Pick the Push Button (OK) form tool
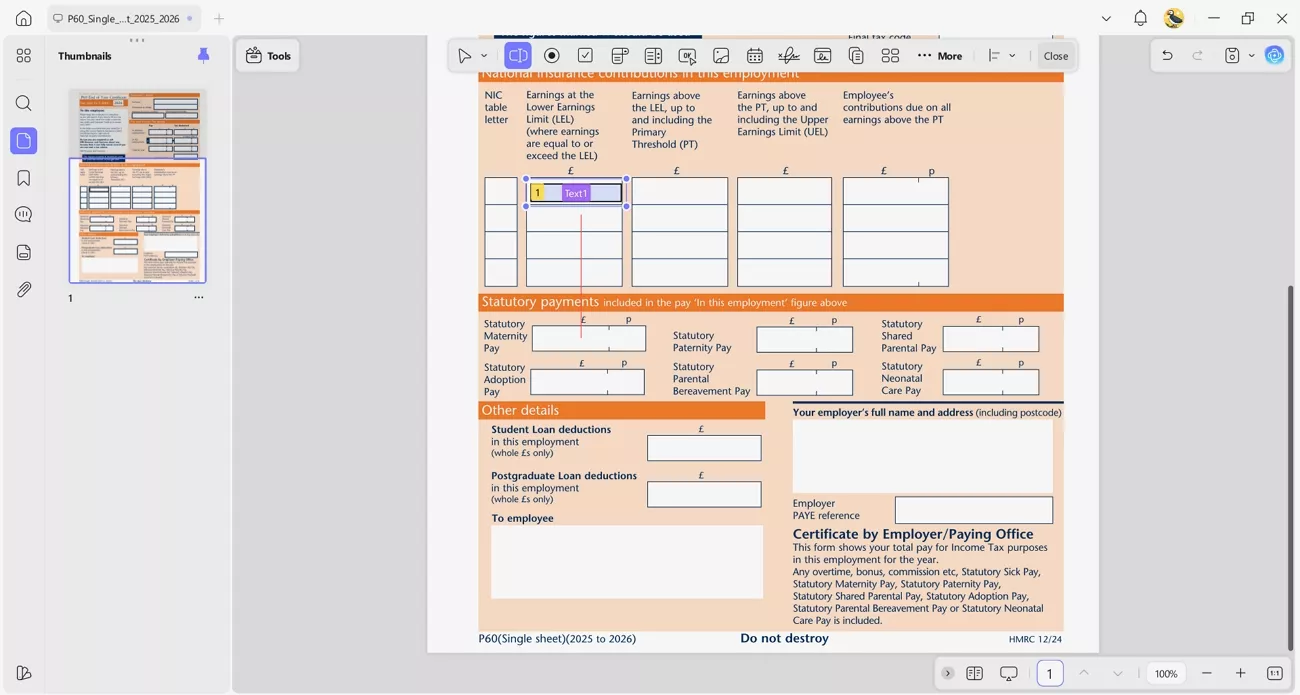Viewport: 1300px width, 695px height. click(687, 55)
